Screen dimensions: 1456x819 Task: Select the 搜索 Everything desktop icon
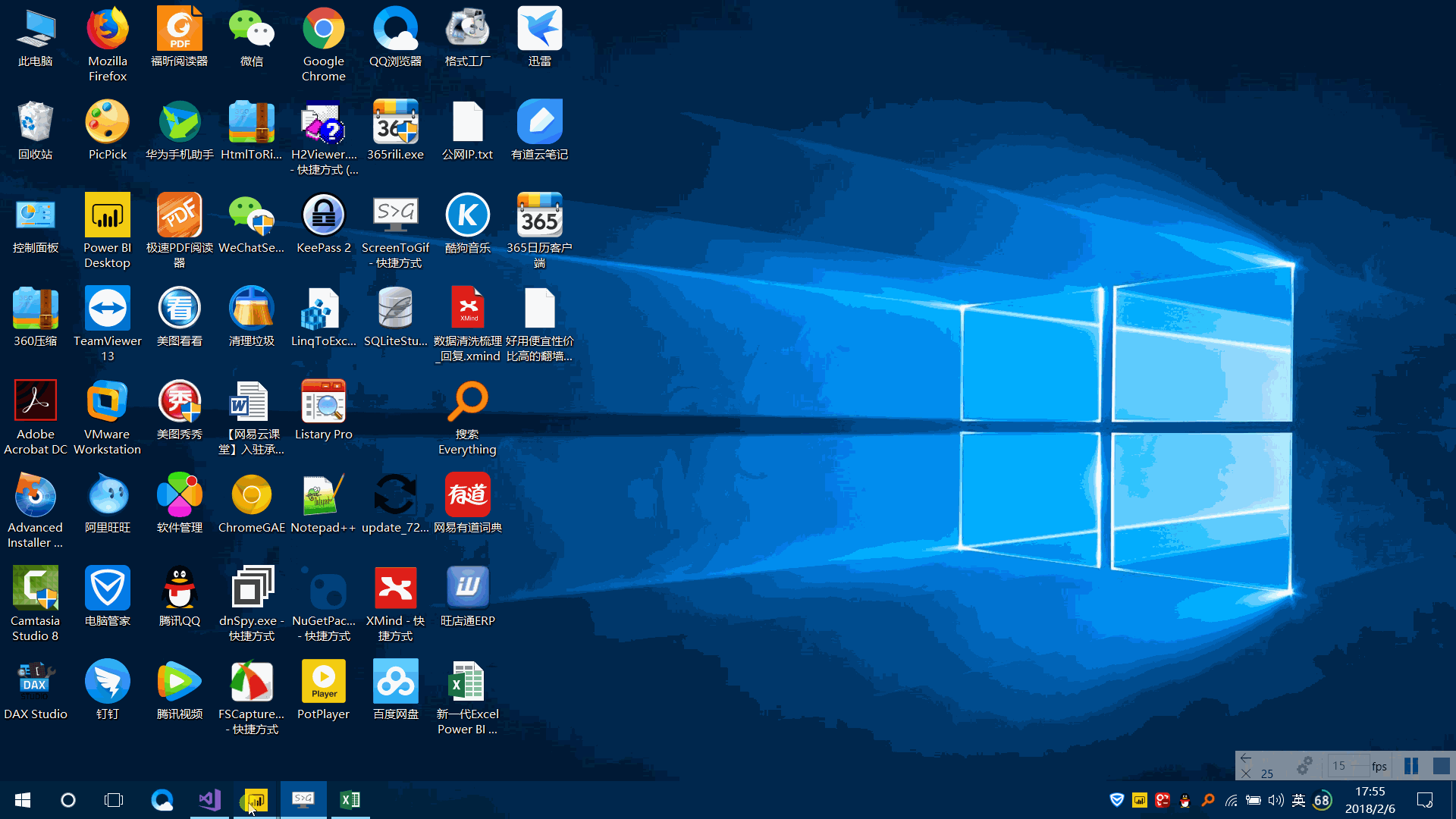pos(468,417)
